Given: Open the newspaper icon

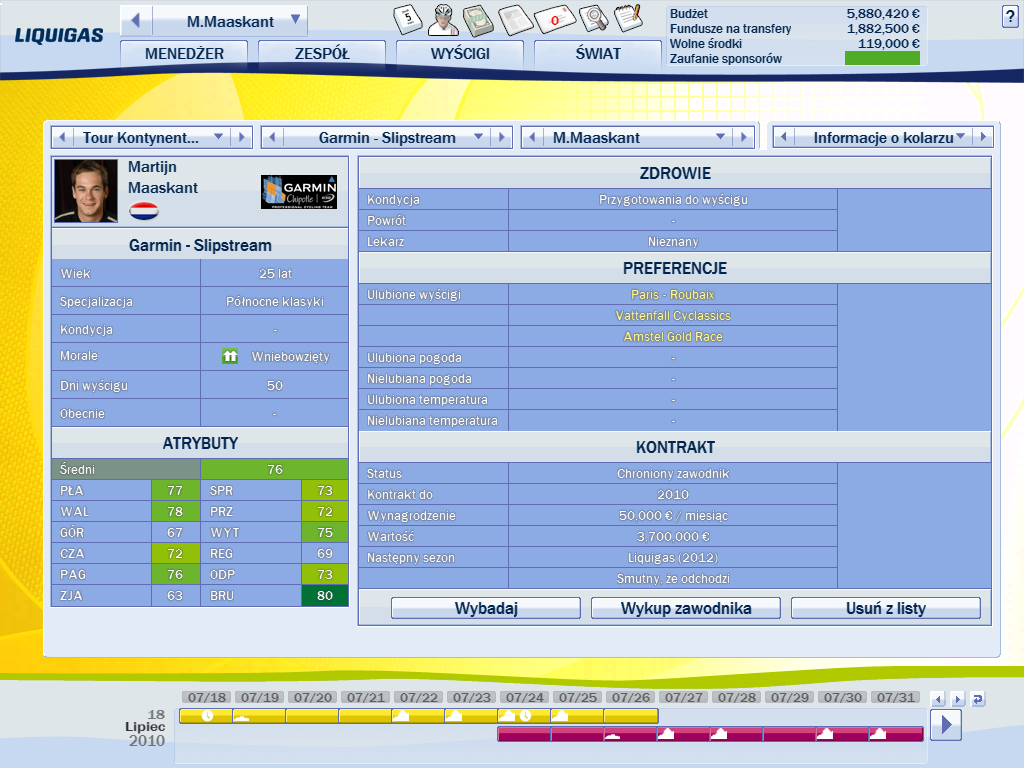Looking at the screenshot, I should click(515, 20).
